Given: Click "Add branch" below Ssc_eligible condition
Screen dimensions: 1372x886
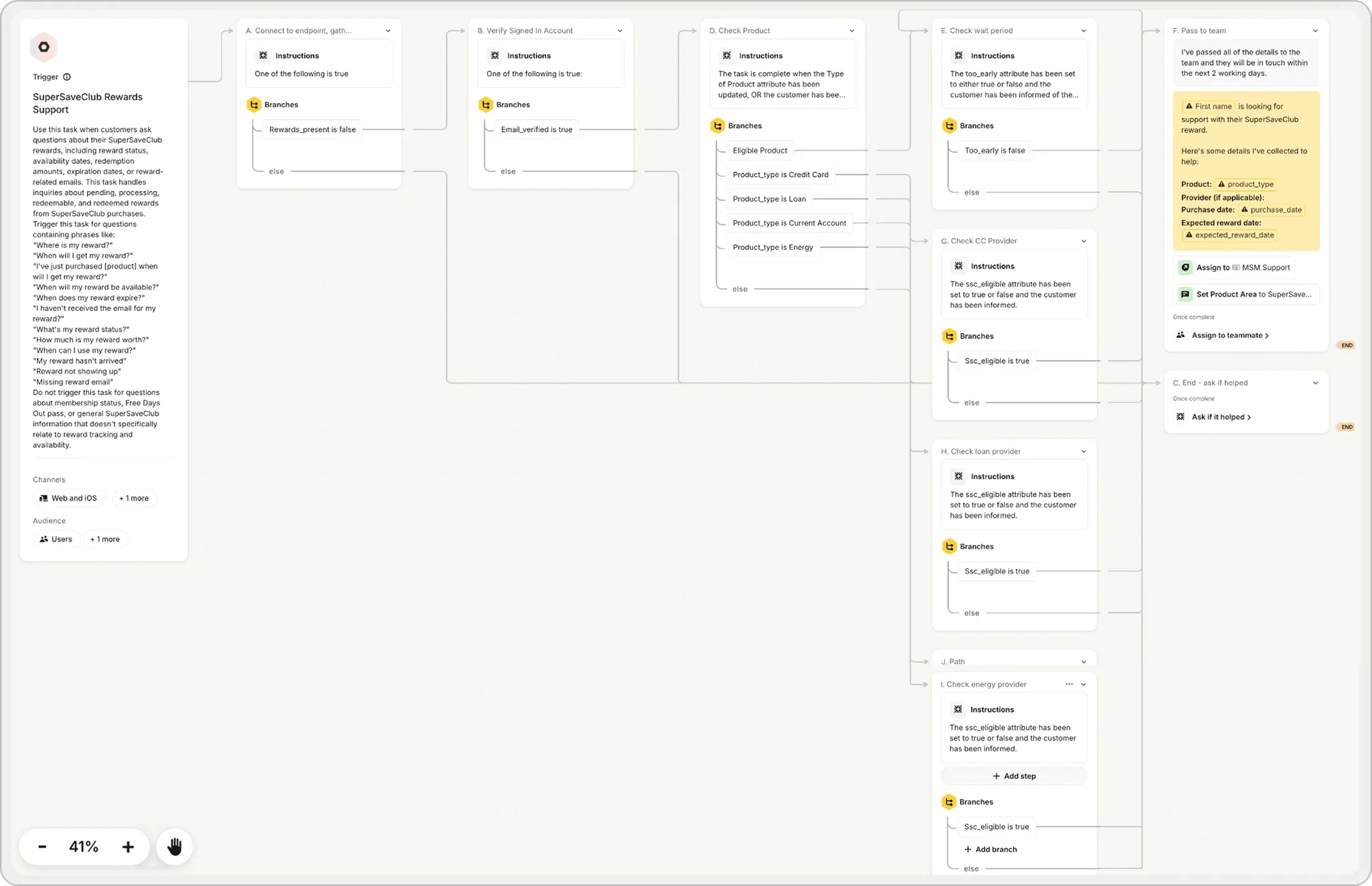Looking at the screenshot, I should click(991, 849).
